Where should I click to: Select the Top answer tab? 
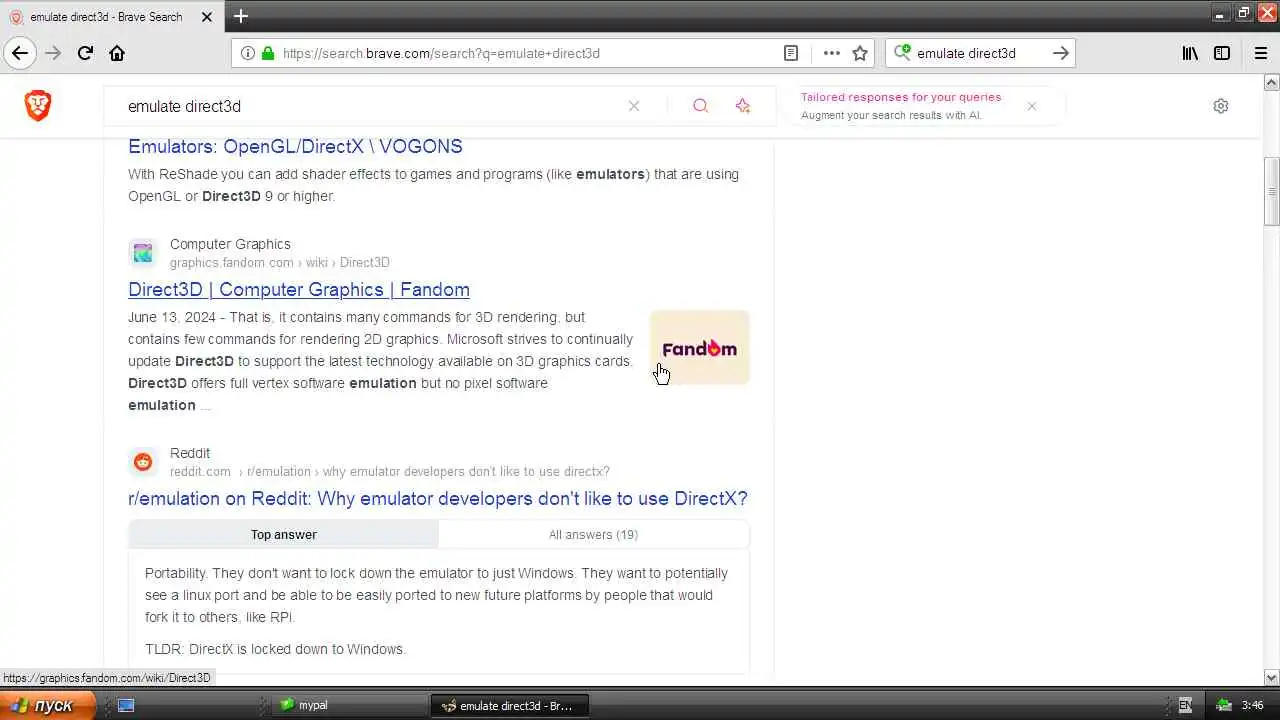point(283,534)
